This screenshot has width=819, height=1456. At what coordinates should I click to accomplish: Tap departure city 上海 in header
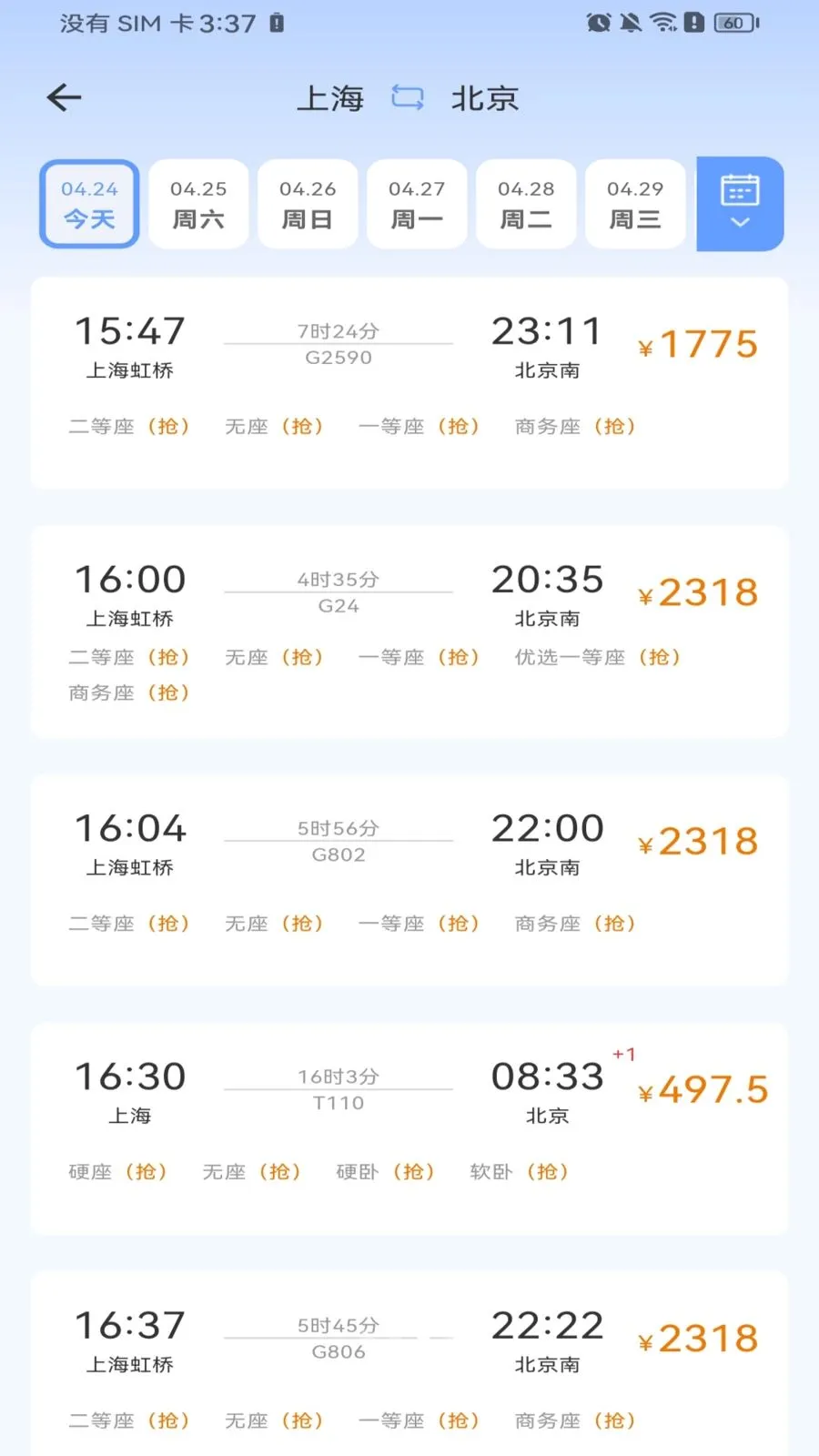click(330, 98)
